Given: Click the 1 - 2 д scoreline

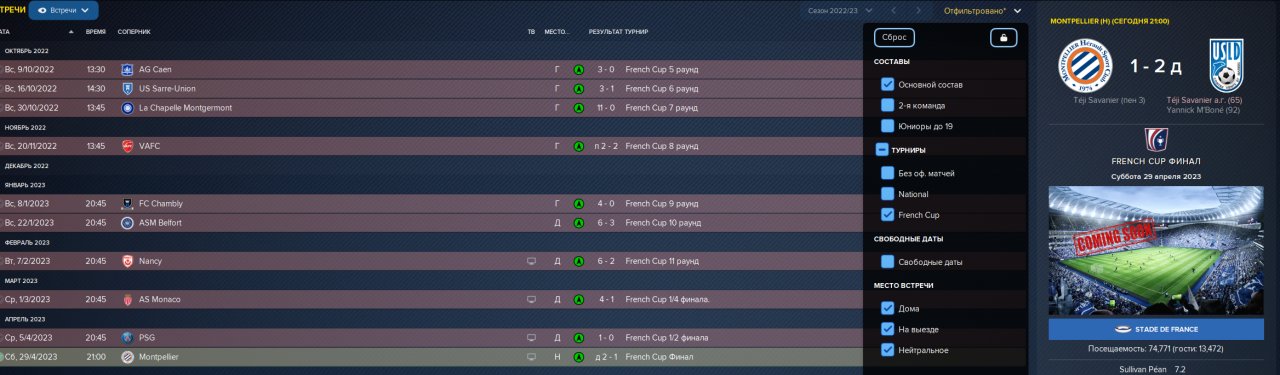Looking at the screenshot, I should (x=1156, y=67).
